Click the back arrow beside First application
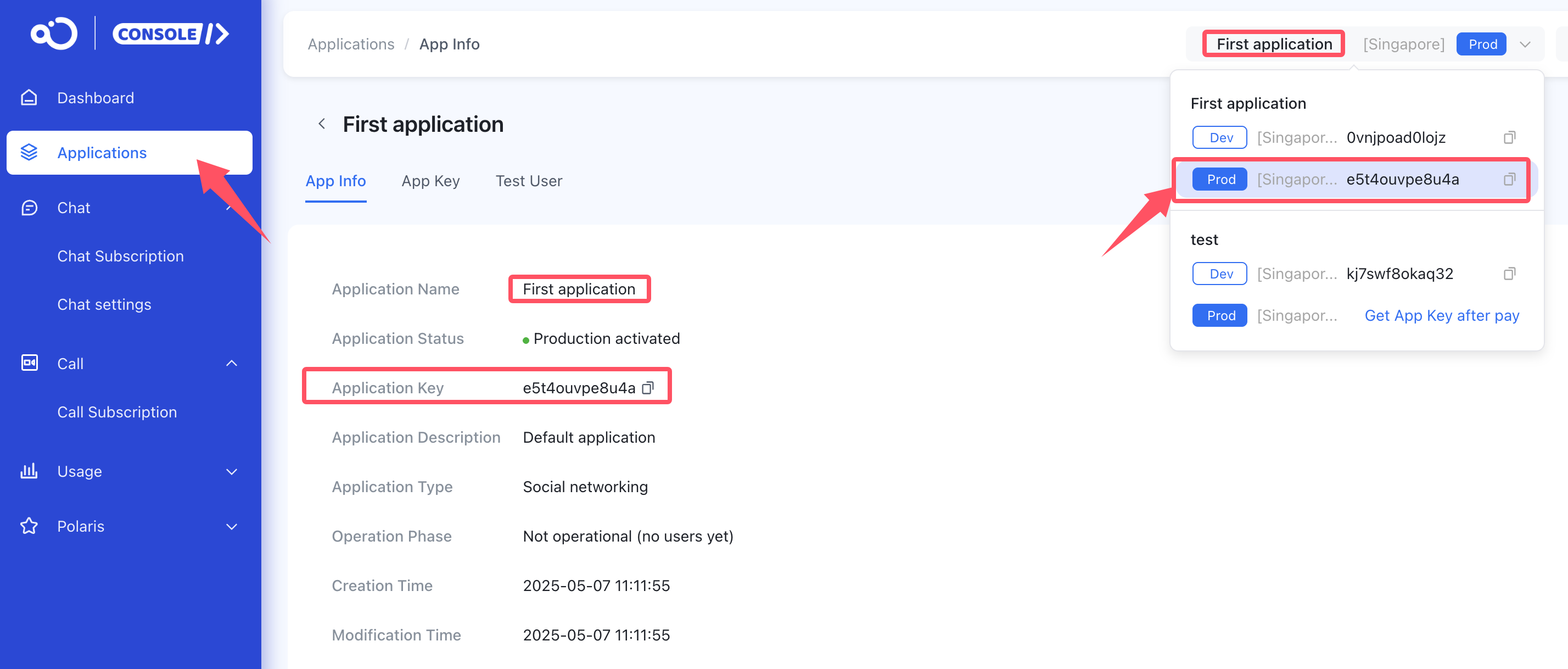This screenshot has width=1568, height=669. click(322, 124)
